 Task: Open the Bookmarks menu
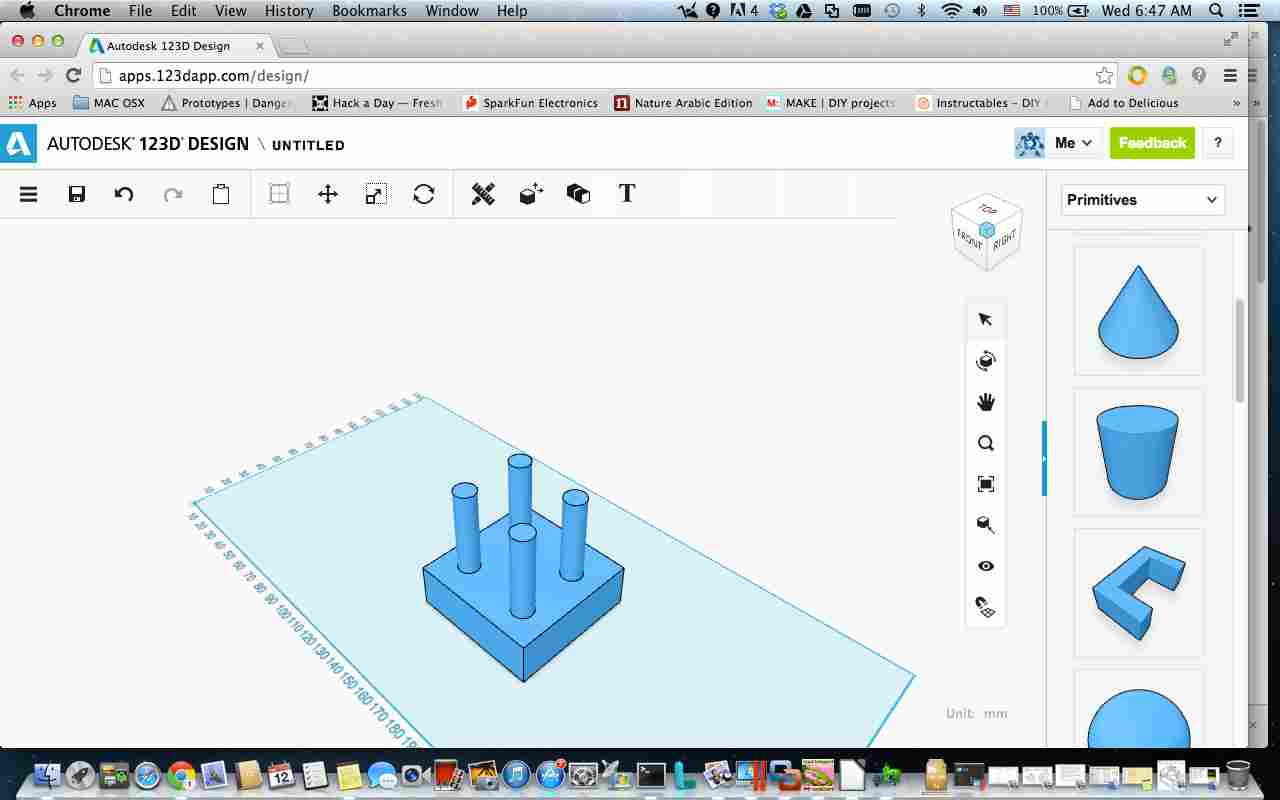click(x=369, y=11)
